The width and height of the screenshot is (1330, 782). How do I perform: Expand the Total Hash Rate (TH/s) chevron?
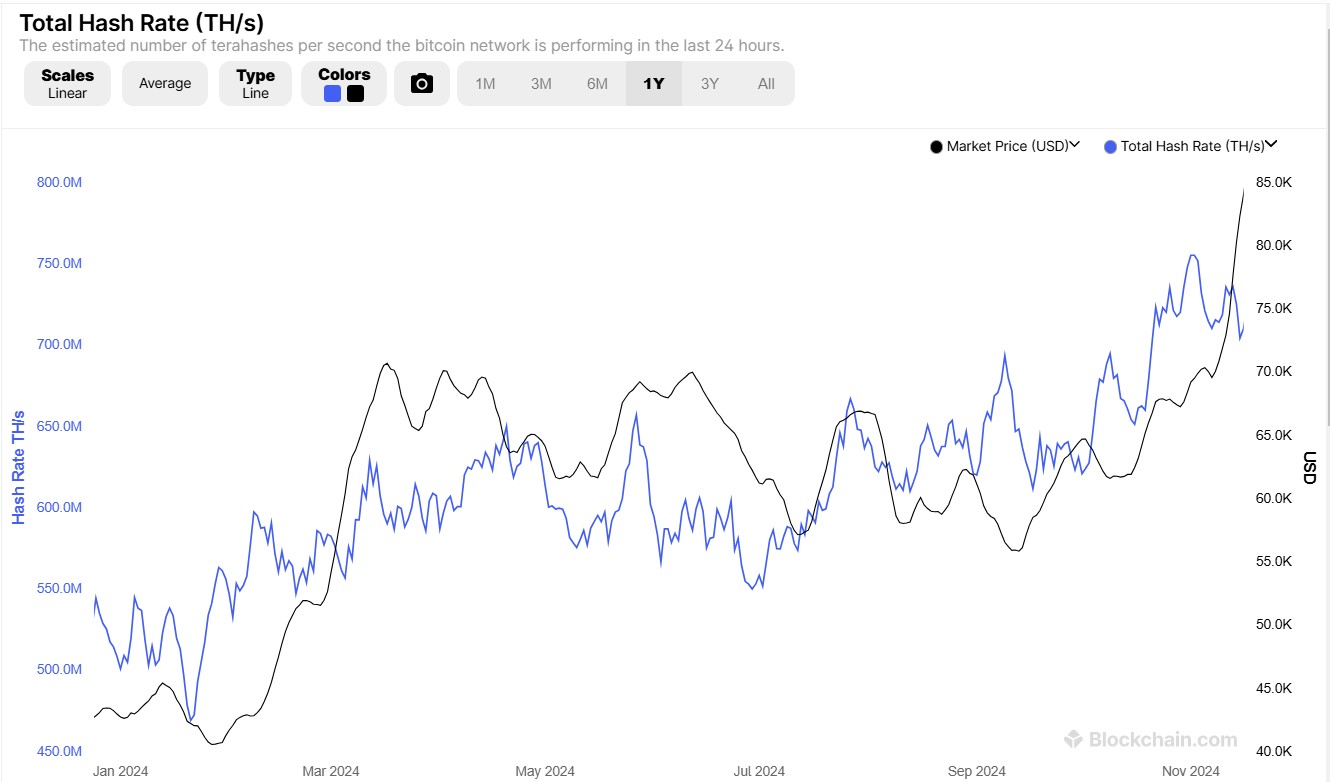click(x=1272, y=145)
